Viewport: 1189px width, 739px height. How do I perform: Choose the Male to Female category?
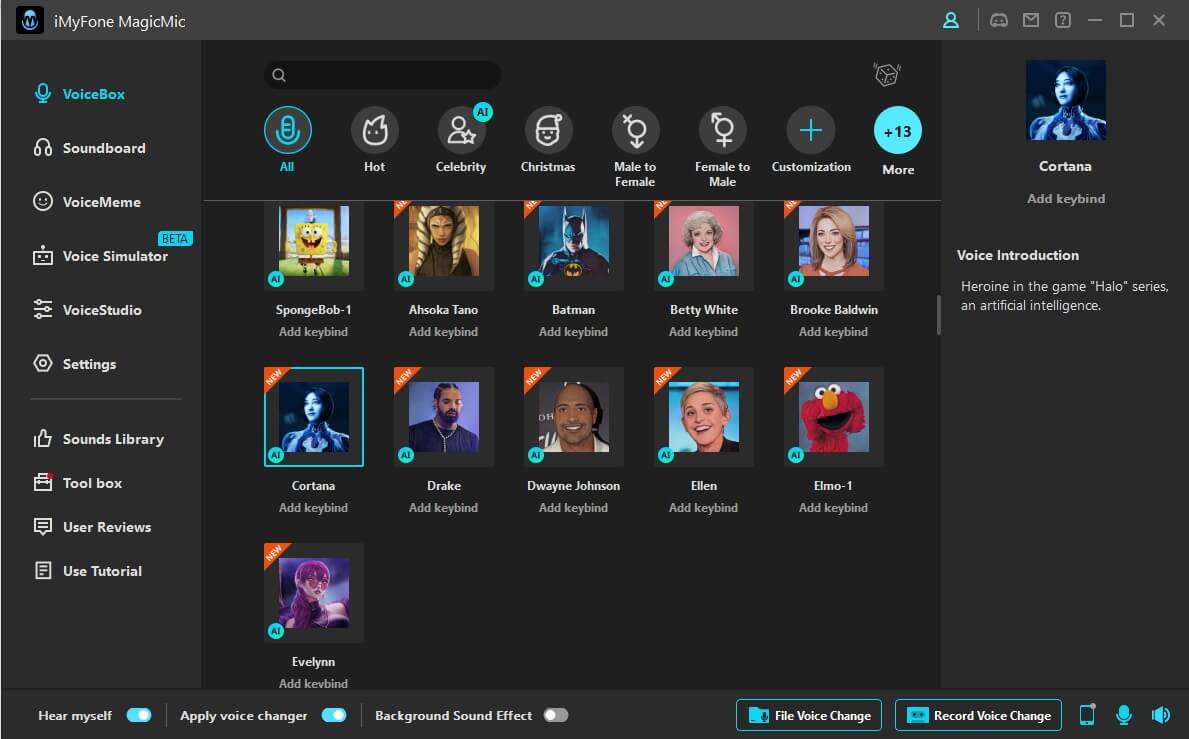pyautogui.click(x=635, y=130)
